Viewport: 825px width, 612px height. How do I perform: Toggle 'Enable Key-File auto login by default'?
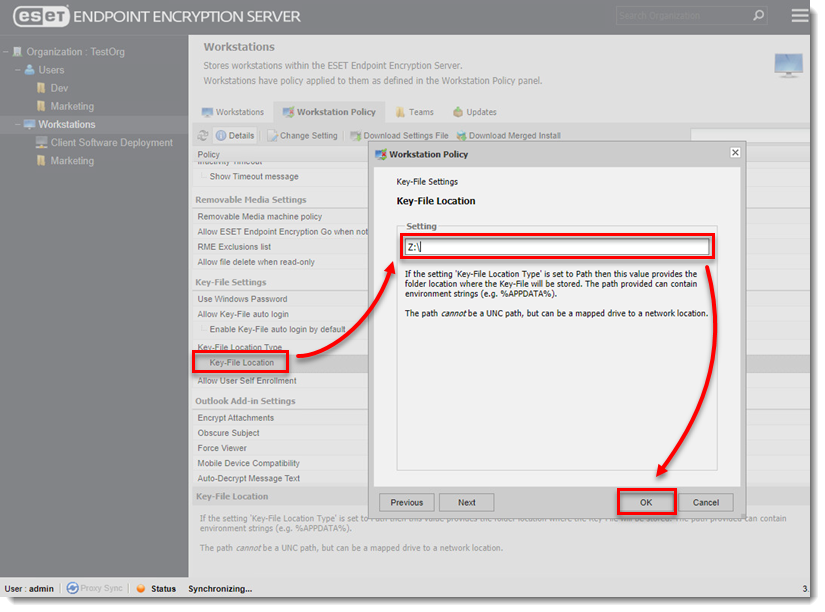pyautogui.click(x=204, y=329)
